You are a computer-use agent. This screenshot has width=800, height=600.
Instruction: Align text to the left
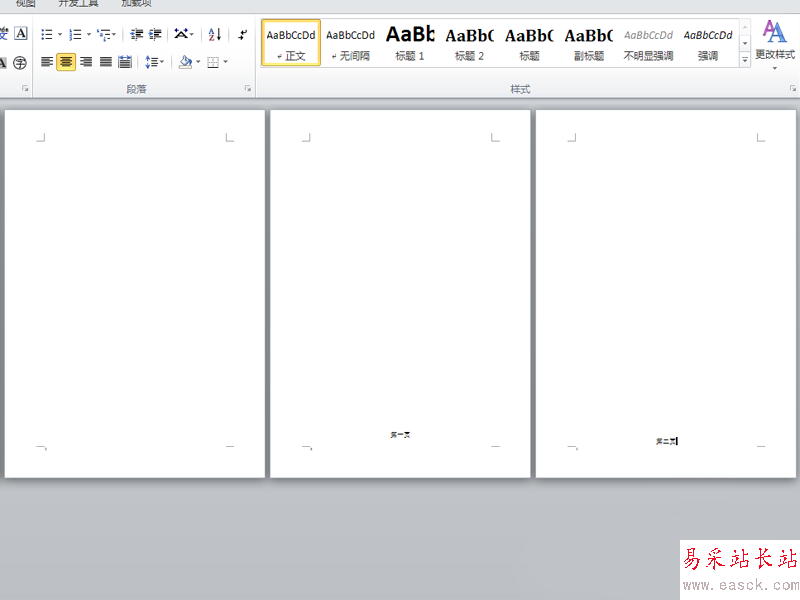tap(46, 62)
